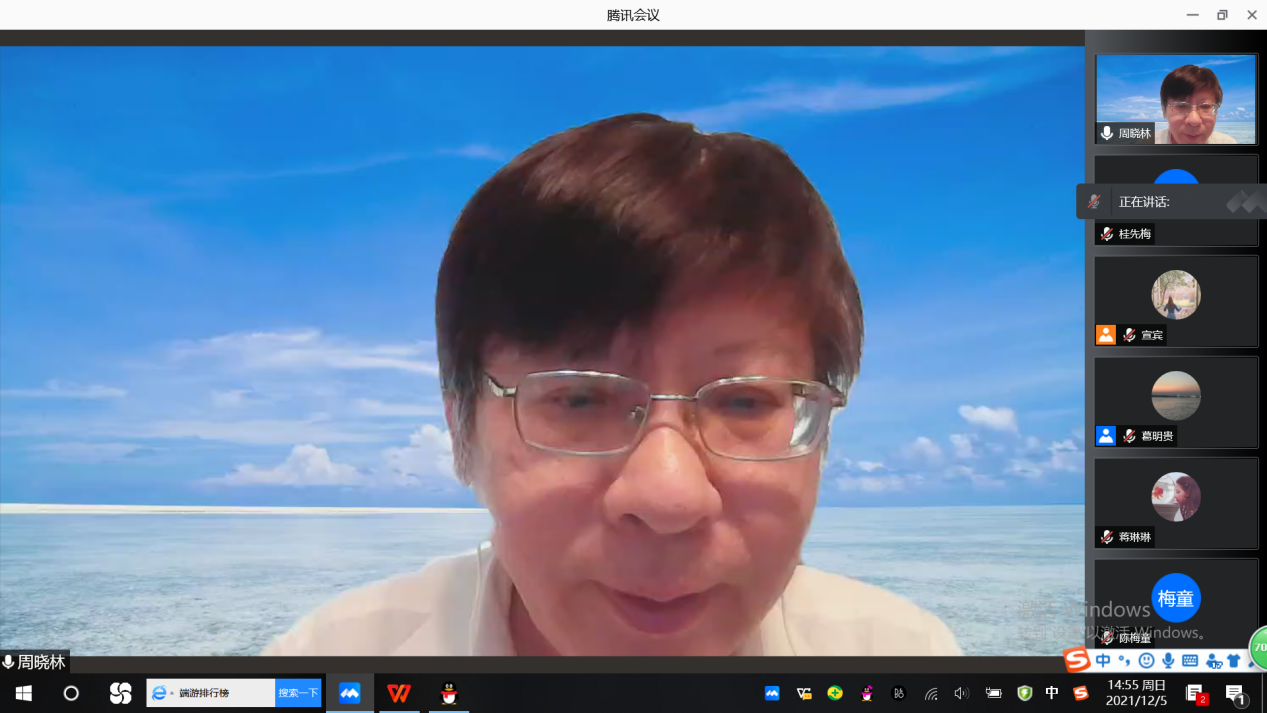Open WPS Office from the taskbar
Screen dimensions: 1267x713
[x=399, y=693]
